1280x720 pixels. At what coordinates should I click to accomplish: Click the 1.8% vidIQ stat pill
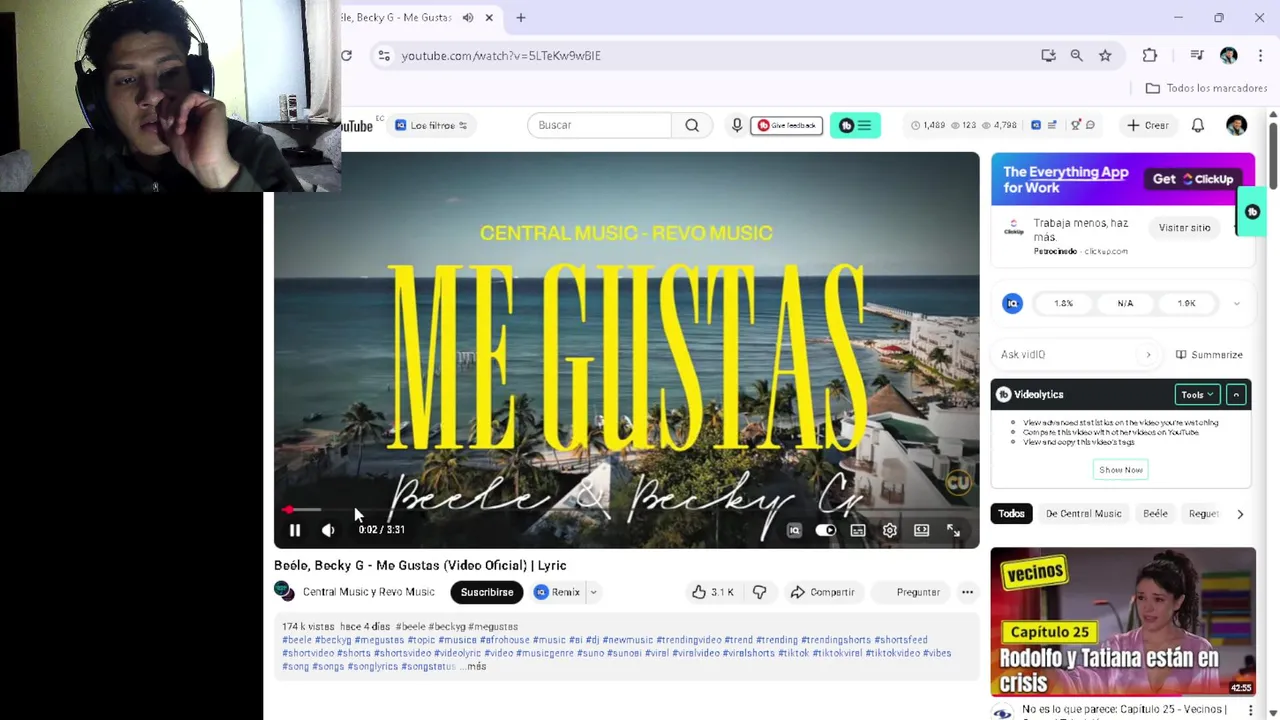point(1064,303)
